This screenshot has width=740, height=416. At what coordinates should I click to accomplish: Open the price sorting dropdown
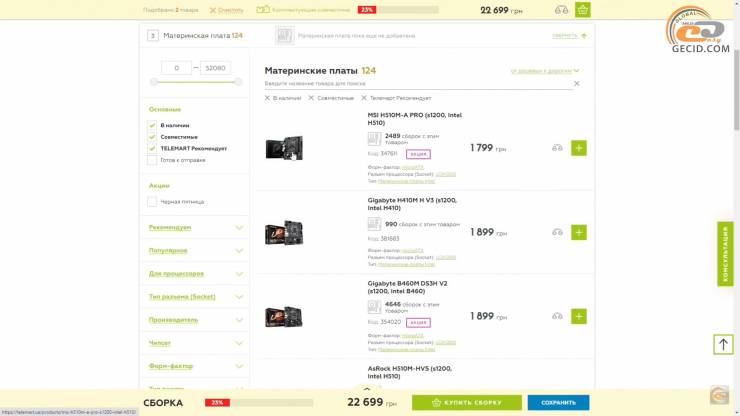click(545, 71)
